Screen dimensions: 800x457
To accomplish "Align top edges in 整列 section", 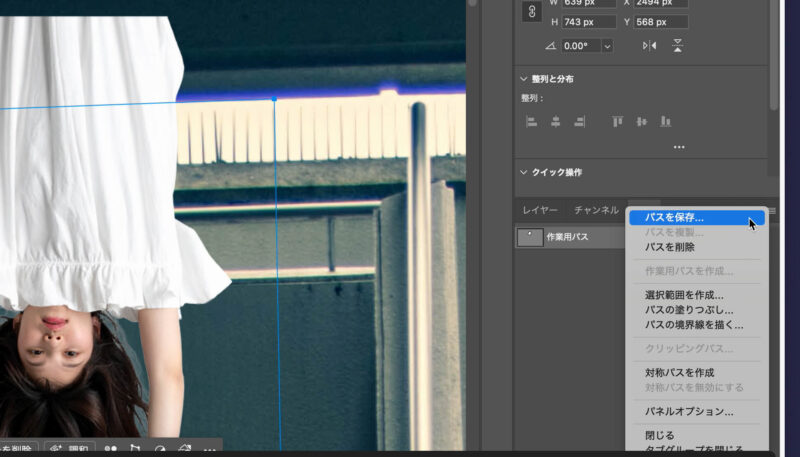I will [618, 121].
